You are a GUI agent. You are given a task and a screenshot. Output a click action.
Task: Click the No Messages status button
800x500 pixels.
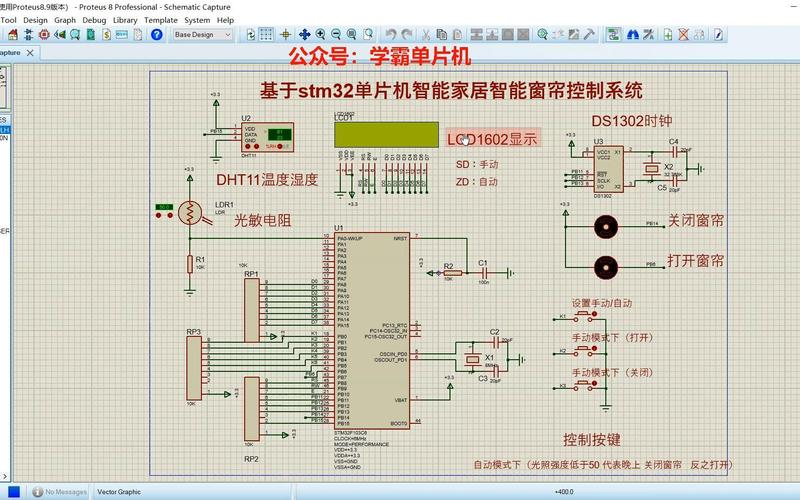59,492
